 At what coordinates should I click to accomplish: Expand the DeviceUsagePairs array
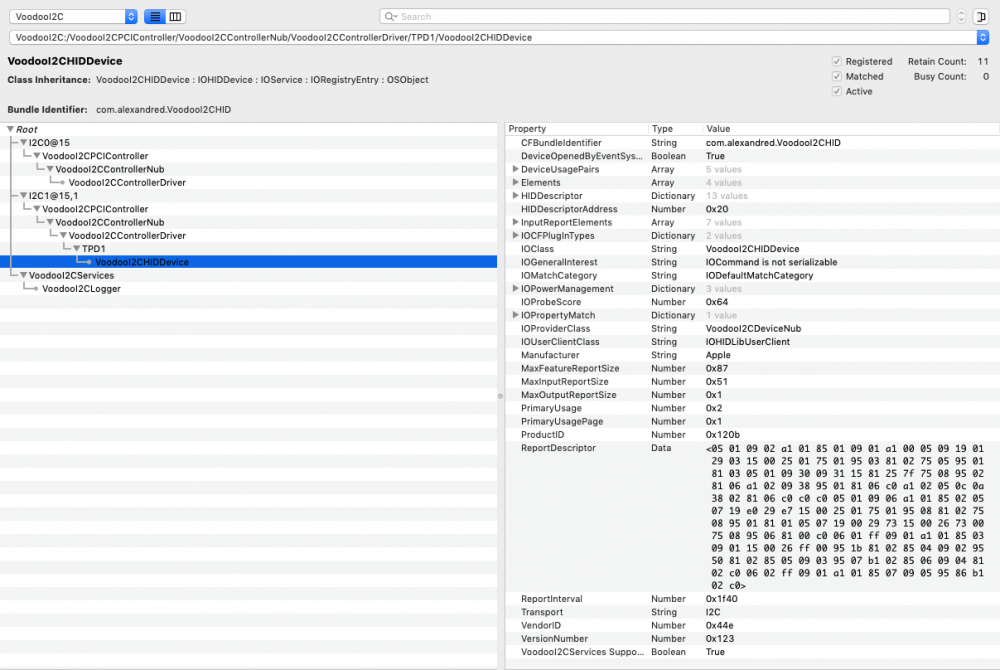[516, 170]
